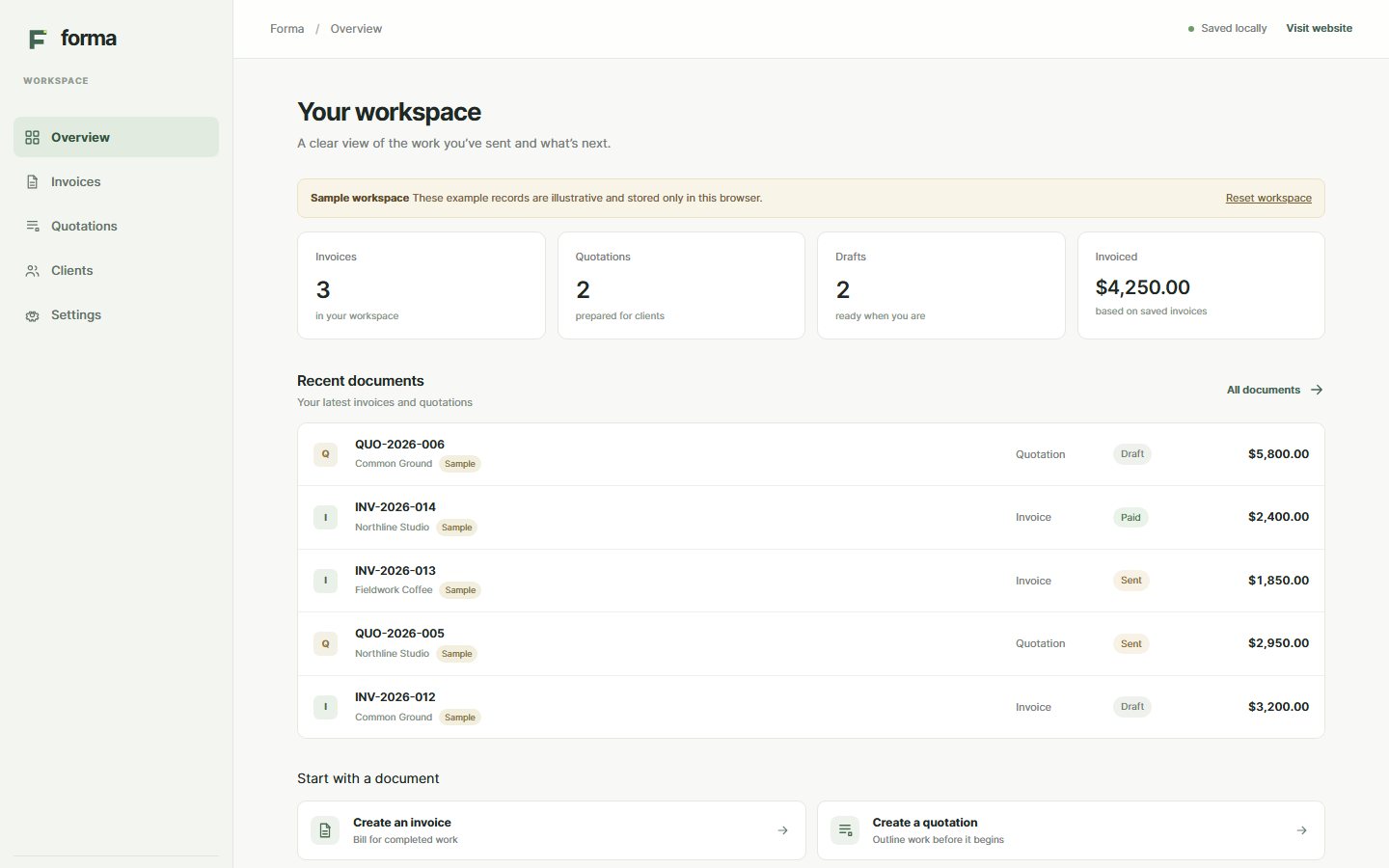Navigate to the Clients section
Viewport: 1389px width, 868px height.
(x=116, y=270)
